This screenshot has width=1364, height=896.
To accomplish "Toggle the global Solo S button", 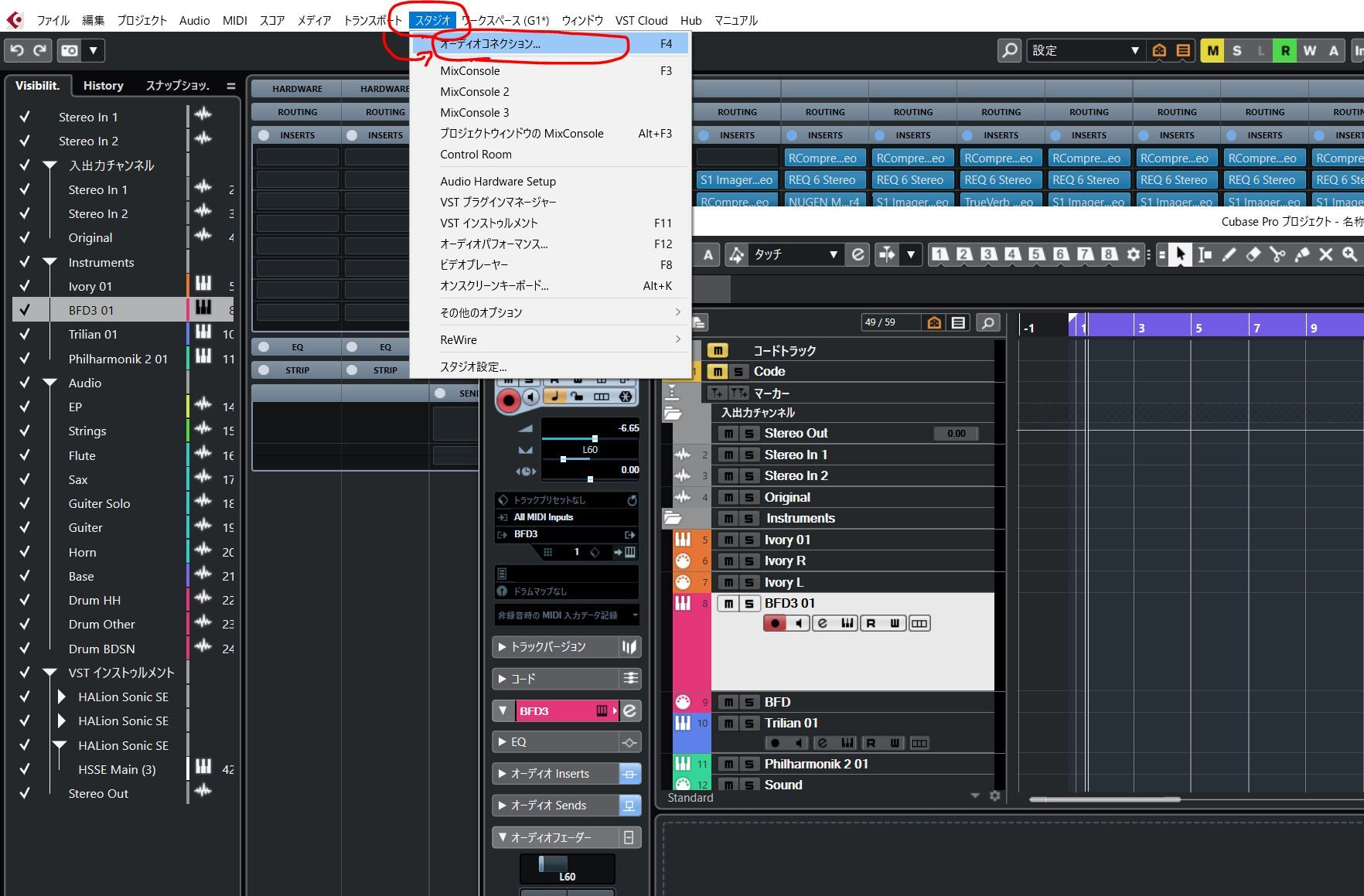I will coord(1237,50).
